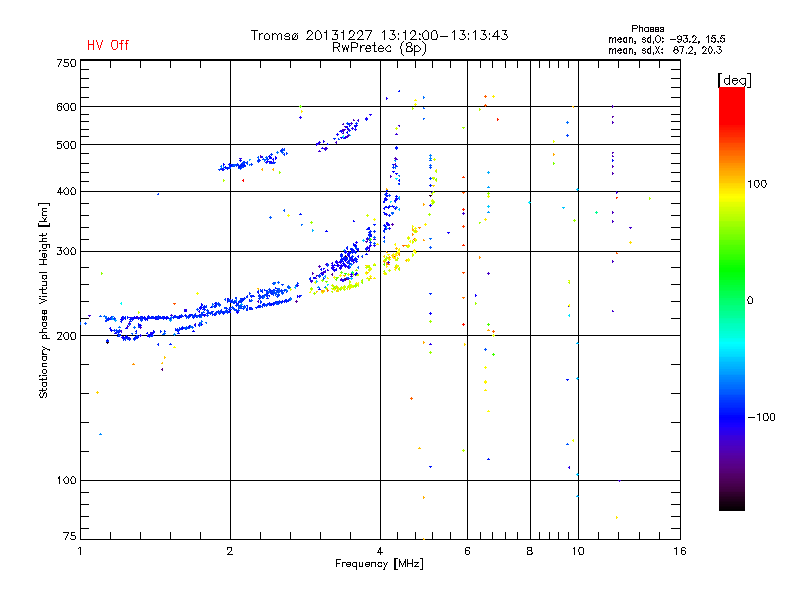Click the '750' height axis label

(x=66, y=63)
